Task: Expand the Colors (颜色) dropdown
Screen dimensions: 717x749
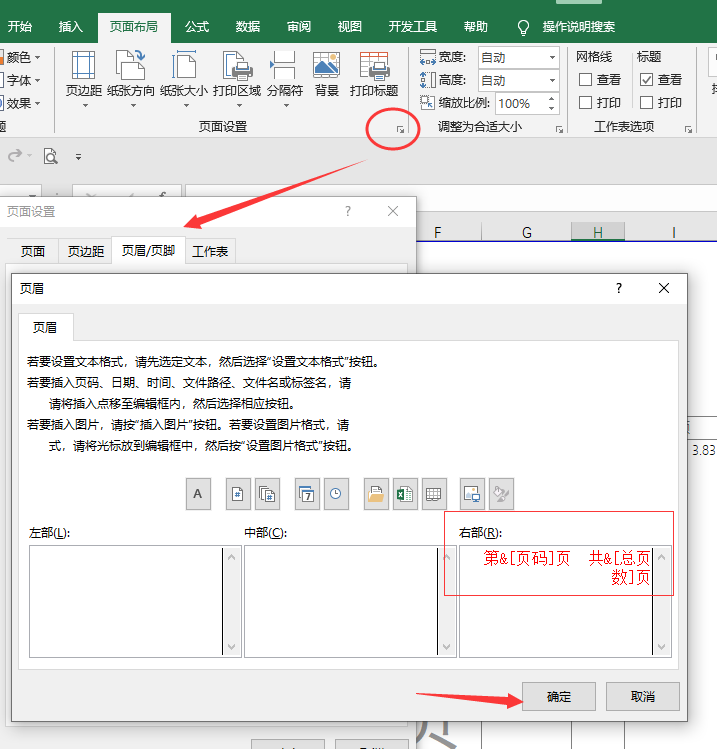Action: click(x=37, y=57)
